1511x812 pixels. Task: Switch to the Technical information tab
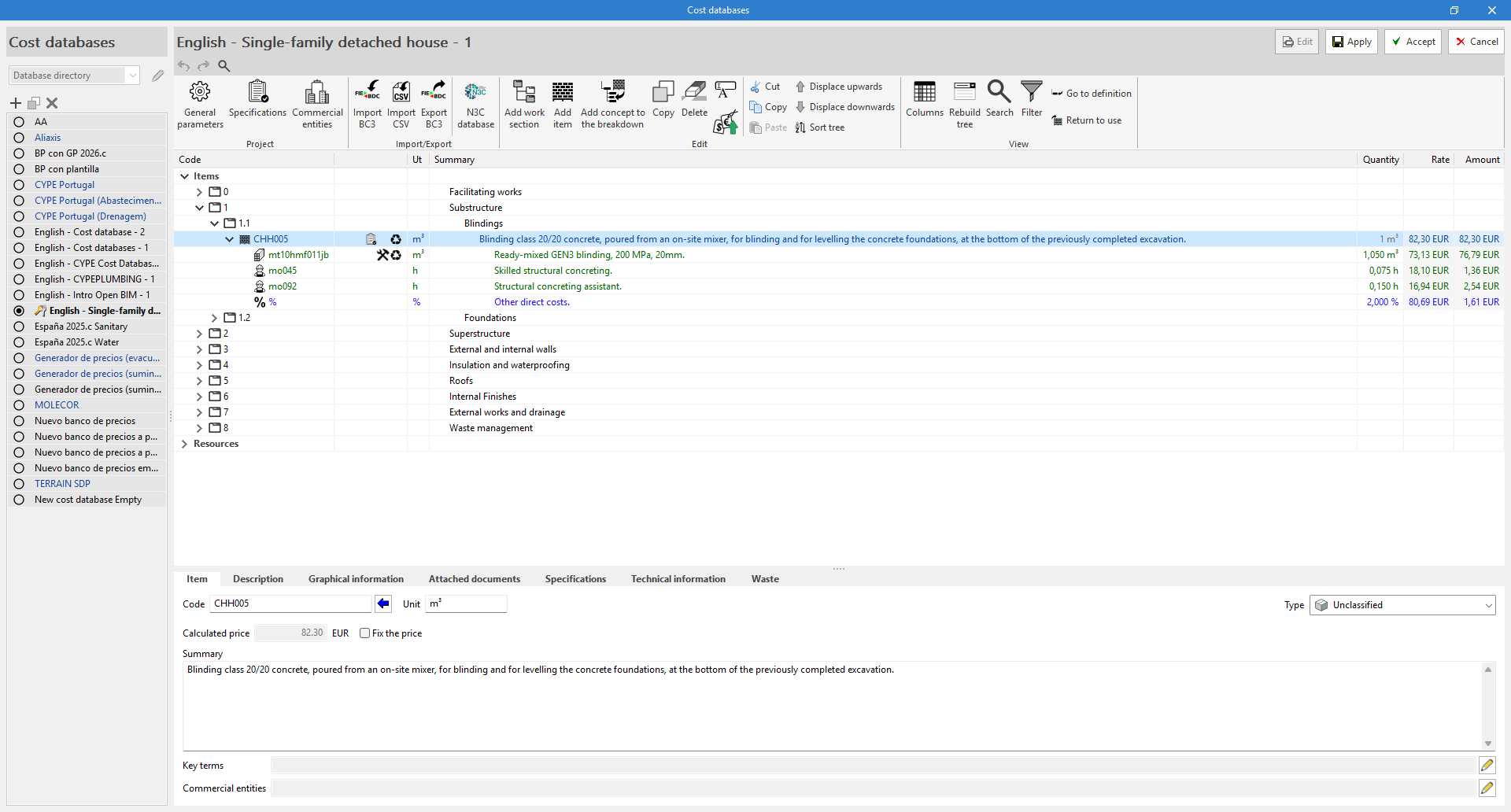point(678,579)
